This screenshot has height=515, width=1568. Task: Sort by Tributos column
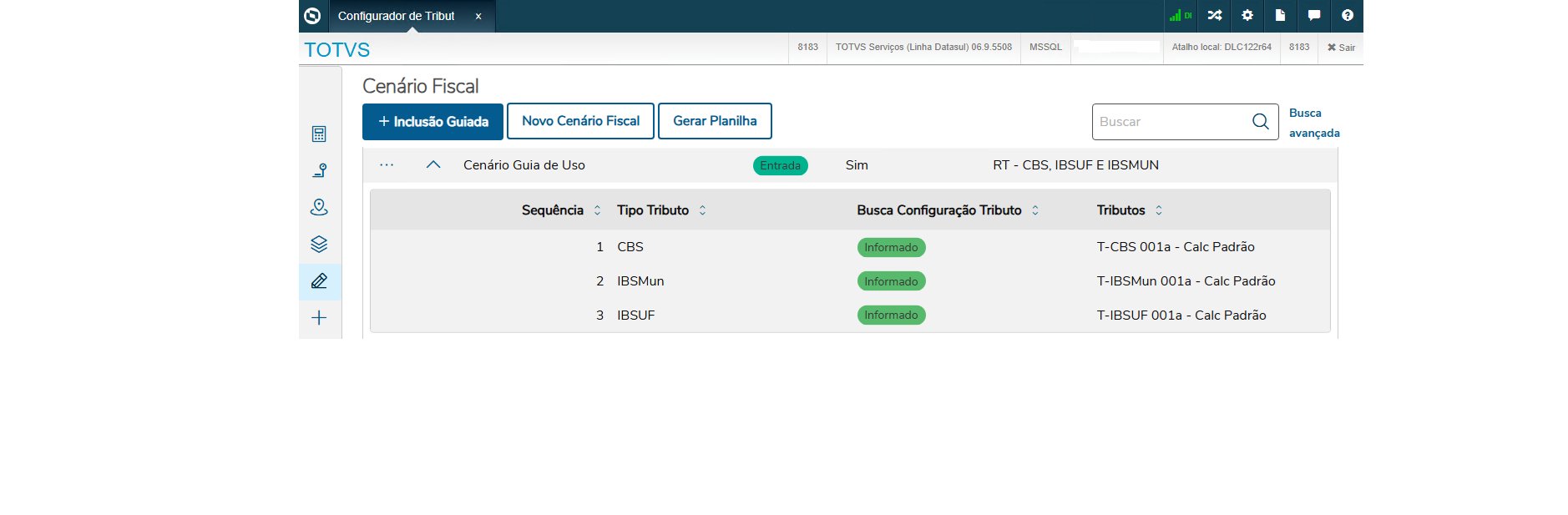click(x=1159, y=210)
